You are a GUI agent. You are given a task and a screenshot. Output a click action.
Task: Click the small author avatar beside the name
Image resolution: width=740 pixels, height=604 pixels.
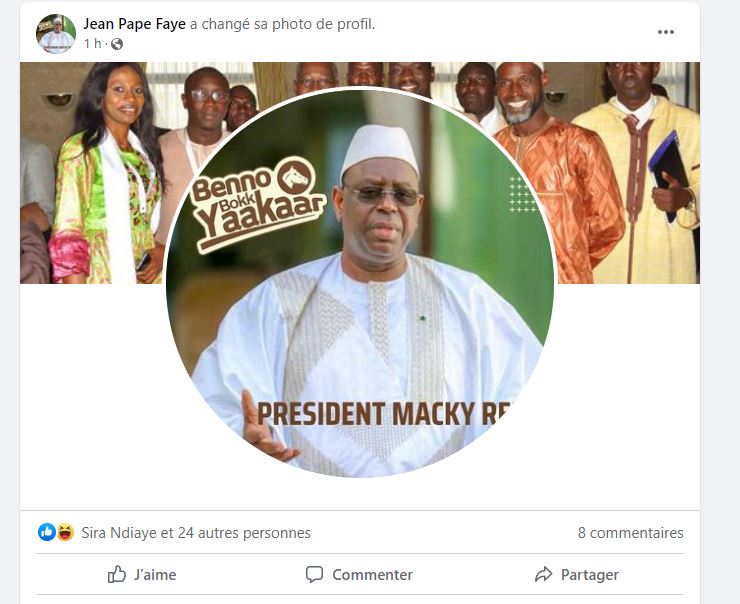click(x=56, y=34)
